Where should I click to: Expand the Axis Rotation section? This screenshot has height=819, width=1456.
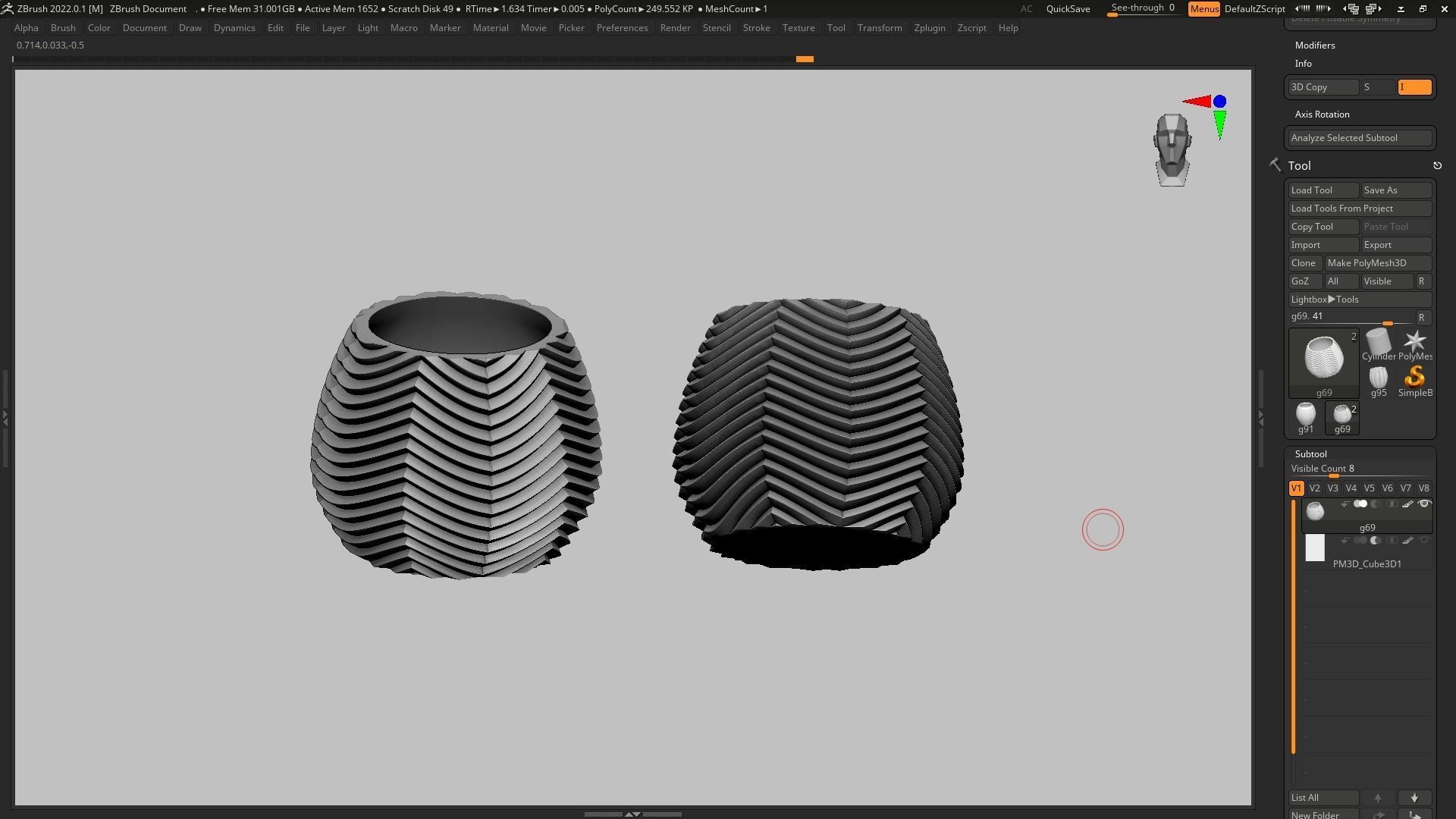(x=1322, y=115)
